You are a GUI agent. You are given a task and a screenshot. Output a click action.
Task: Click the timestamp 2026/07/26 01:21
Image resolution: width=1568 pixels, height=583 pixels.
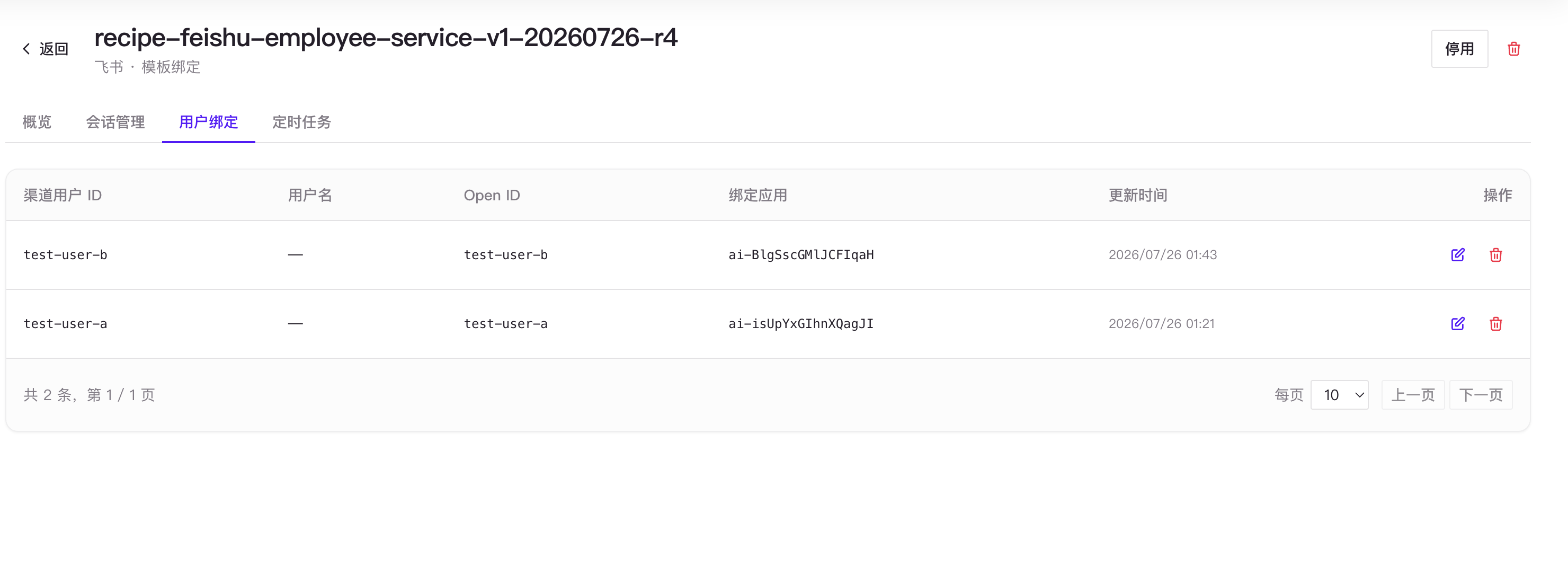point(1161,323)
